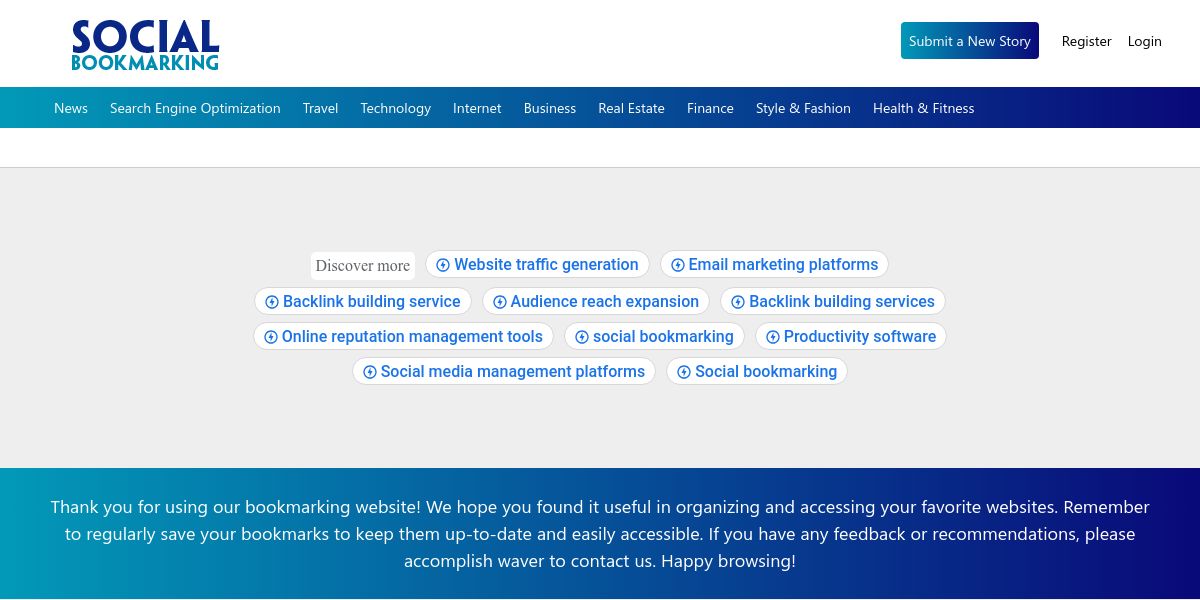Click plus icon beside Online reputation management tools

click(270, 337)
